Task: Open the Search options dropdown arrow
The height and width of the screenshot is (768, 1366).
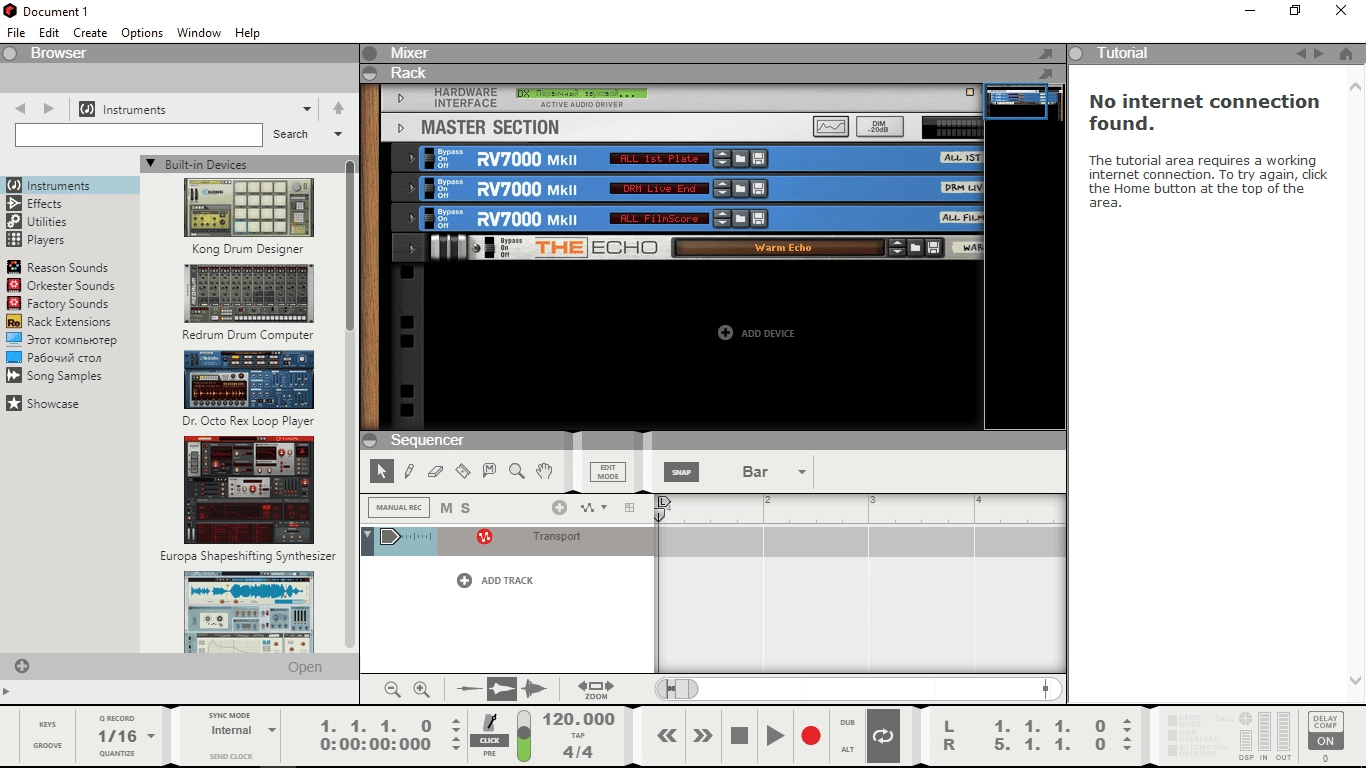Action: (338, 134)
